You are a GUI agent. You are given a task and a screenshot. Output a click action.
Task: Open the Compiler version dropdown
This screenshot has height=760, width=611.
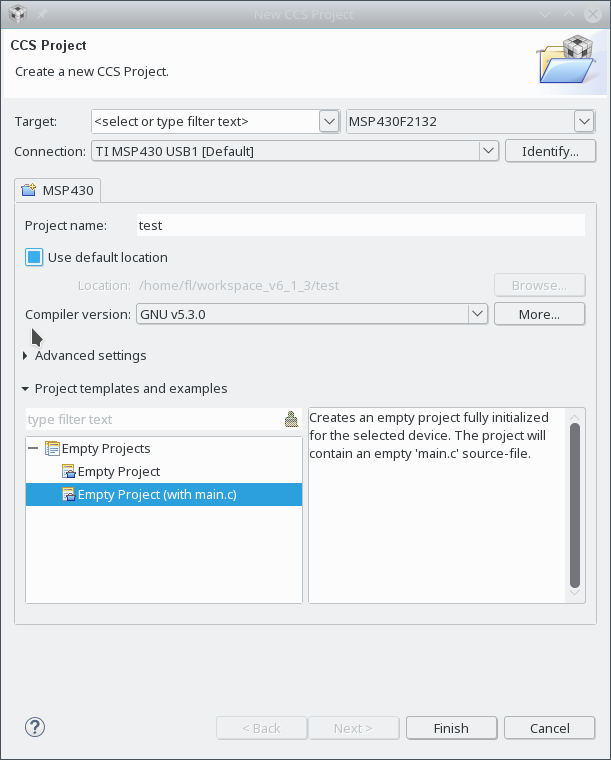(x=477, y=314)
